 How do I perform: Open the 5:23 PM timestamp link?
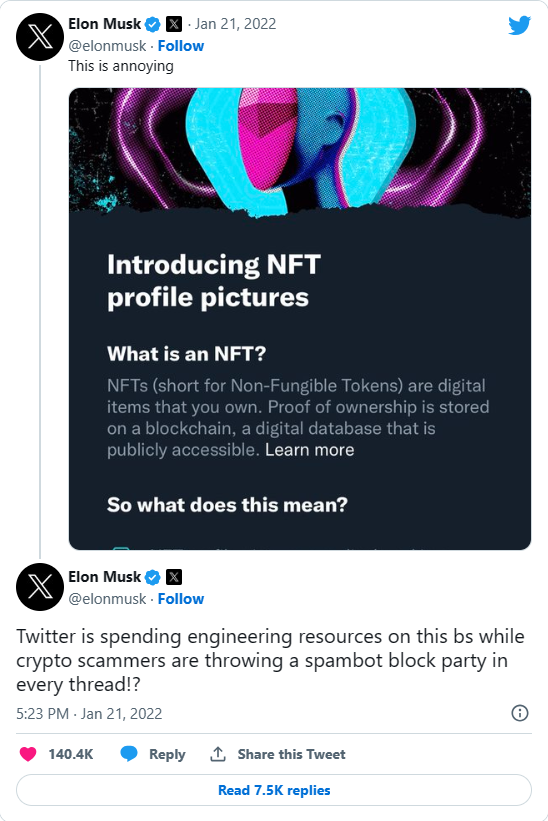[89, 714]
